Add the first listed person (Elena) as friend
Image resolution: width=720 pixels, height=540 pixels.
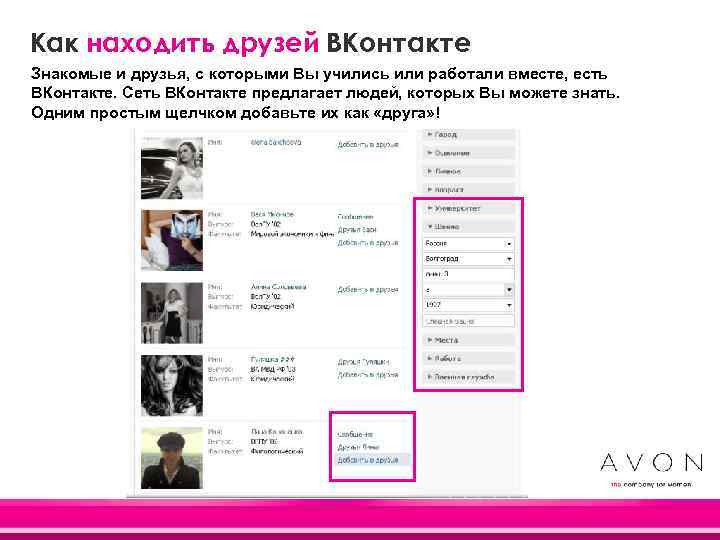[368, 145]
